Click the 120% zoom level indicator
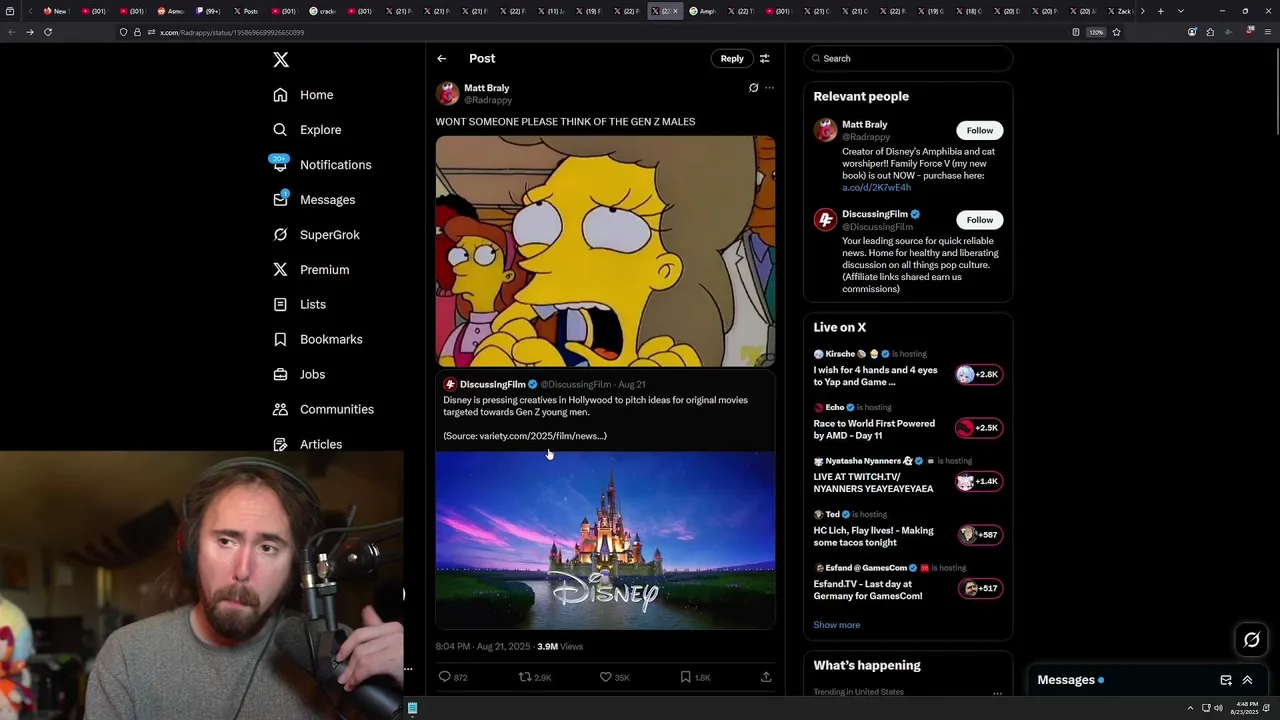Screen dimensions: 1280x720 1096,32
